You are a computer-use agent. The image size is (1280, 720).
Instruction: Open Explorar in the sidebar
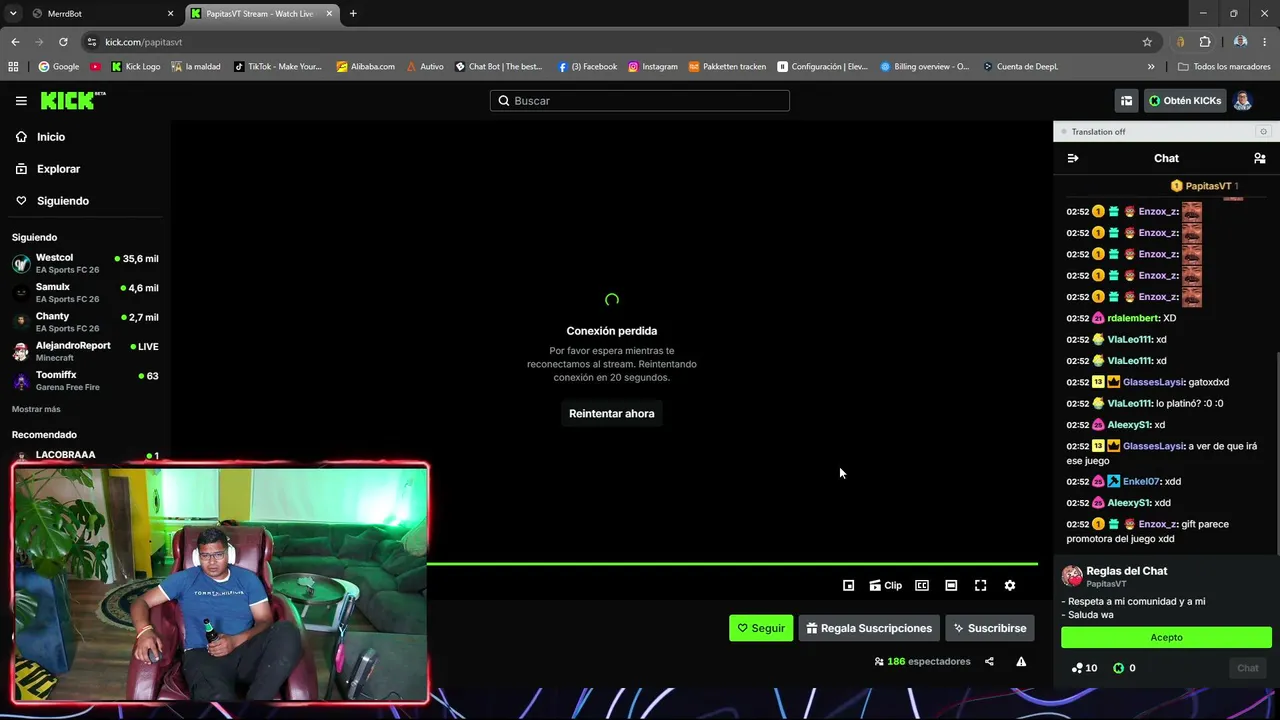tap(48, 169)
